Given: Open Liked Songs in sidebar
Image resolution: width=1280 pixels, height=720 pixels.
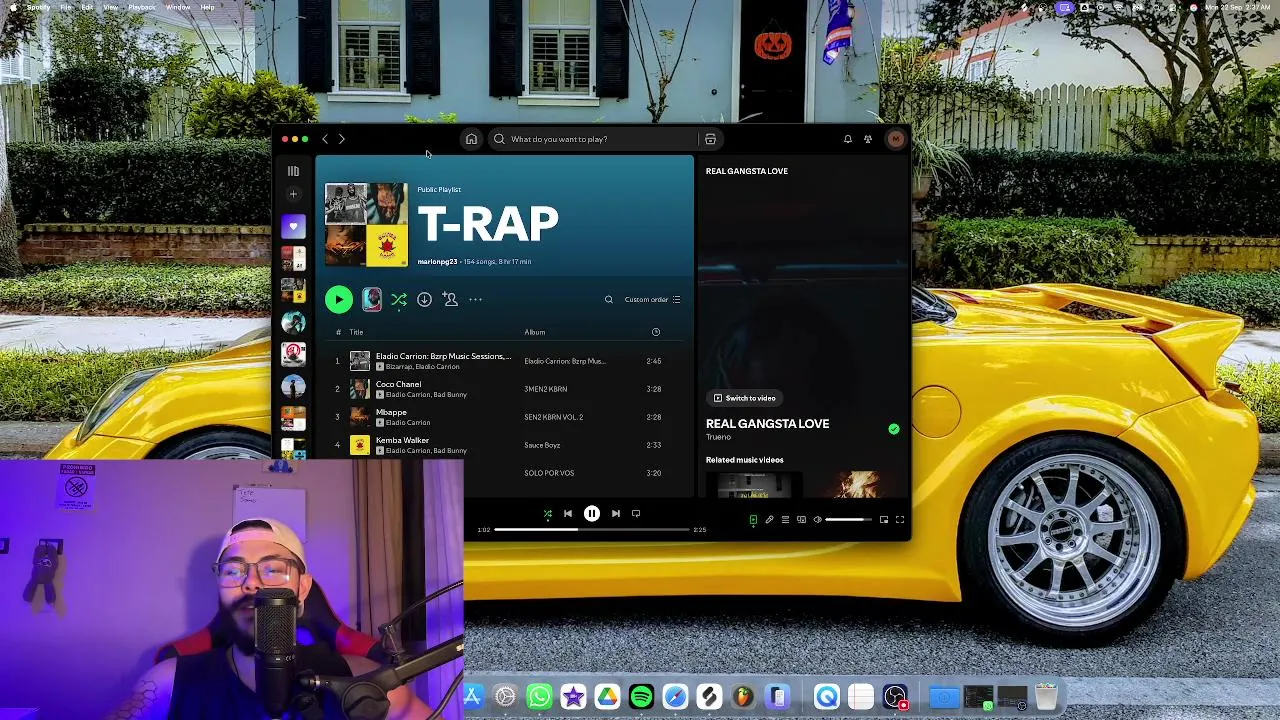Looking at the screenshot, I should (x=293, y=226).
